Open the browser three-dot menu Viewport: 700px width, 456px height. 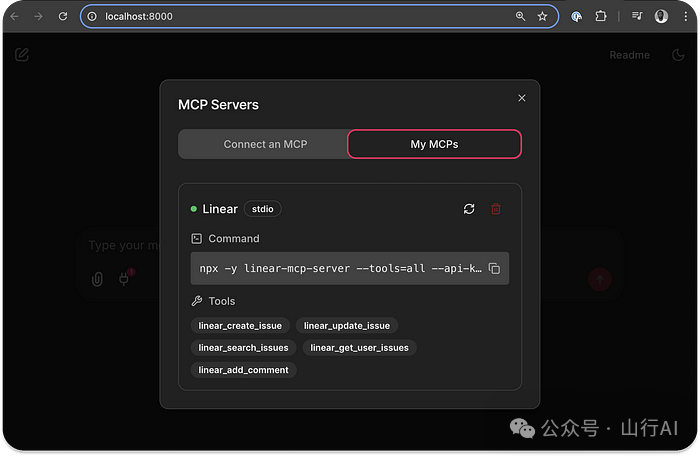(x=684, y=16)
